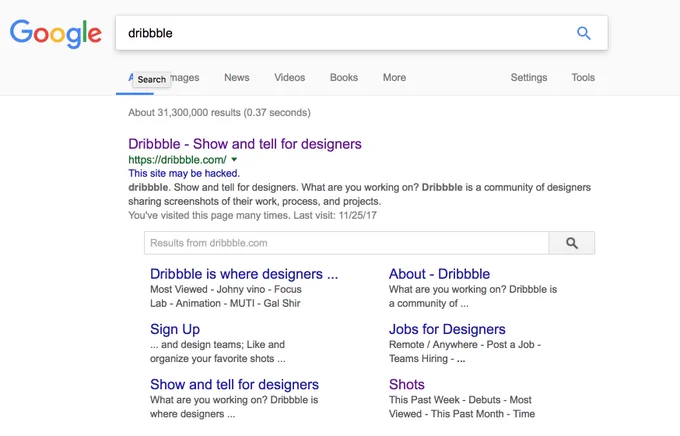
Task: Click the Last visit: 11/25/17 text
Action: click(x=335, y=216)
